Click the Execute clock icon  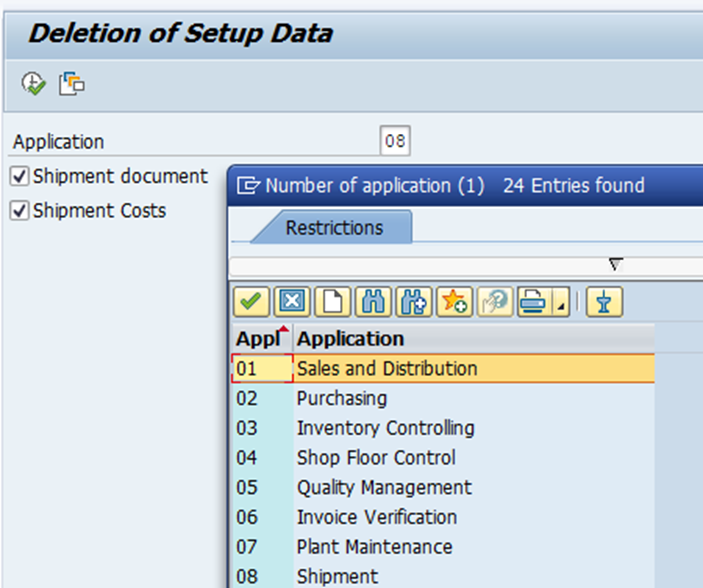[x=34, y=83]
